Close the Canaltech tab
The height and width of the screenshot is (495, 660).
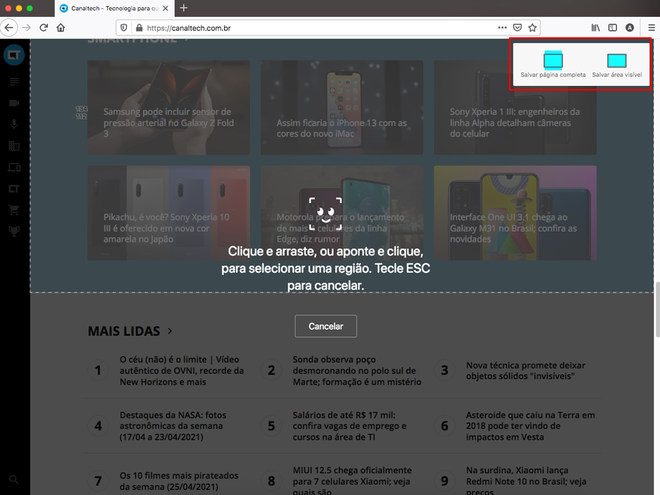pyautogui.click(x=166, y=8)
